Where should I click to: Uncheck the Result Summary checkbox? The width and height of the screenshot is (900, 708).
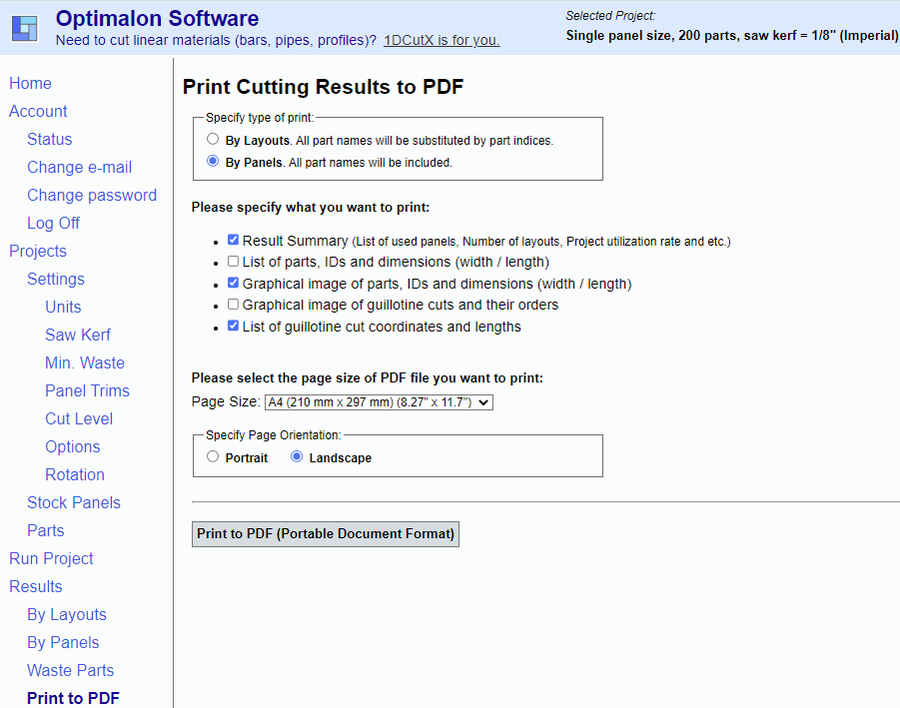[x=233, y=240]
